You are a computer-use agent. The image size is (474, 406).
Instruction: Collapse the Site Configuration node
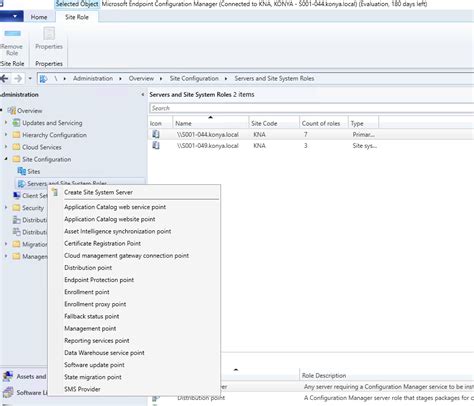tap(6, 159)
